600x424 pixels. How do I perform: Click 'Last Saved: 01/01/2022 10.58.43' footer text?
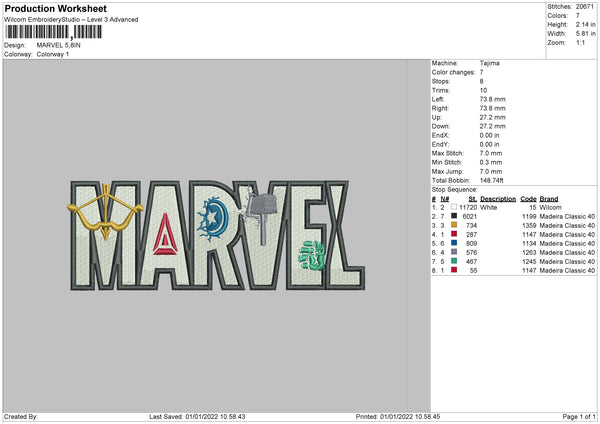(x=197, y=417)
